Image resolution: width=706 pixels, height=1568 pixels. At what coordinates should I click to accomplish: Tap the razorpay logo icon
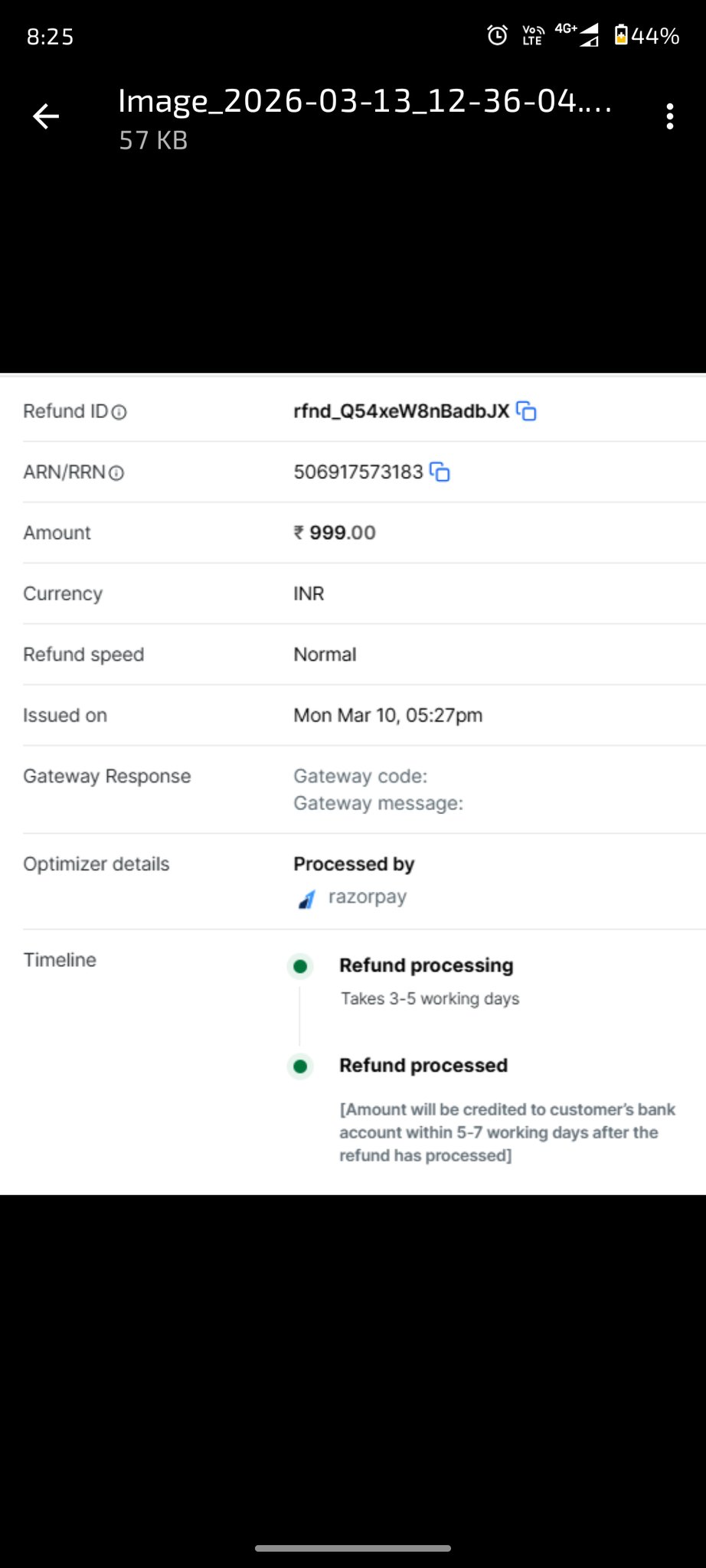click(x=306, y=900)
